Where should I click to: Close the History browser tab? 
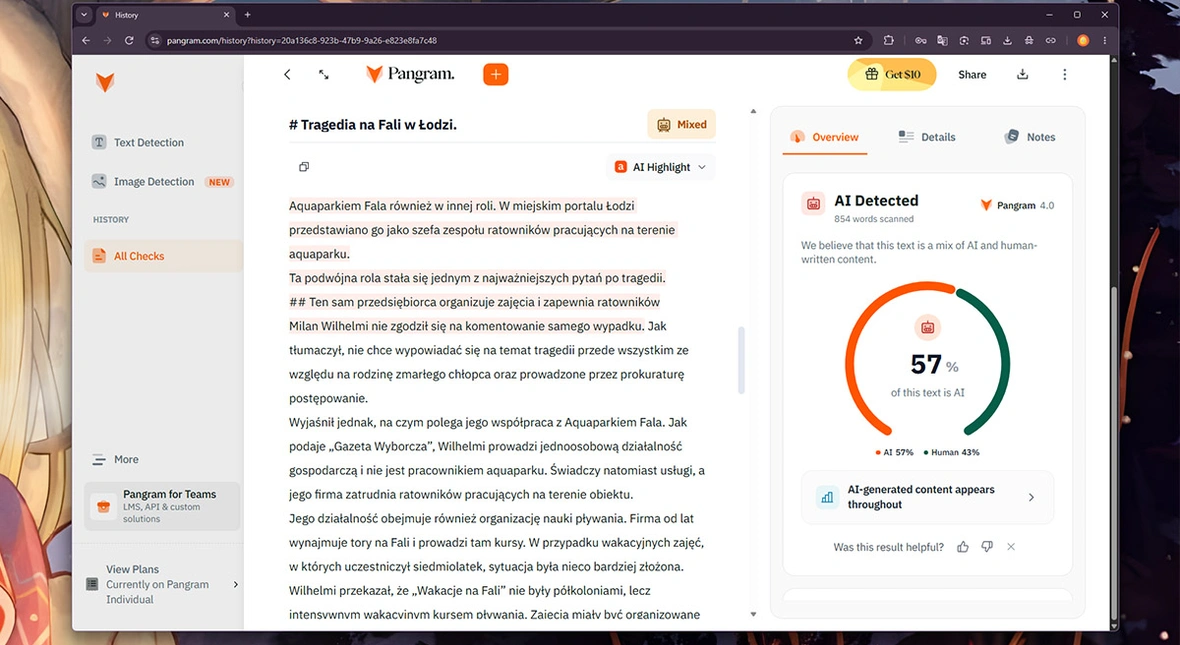click(x=226, y=15)
